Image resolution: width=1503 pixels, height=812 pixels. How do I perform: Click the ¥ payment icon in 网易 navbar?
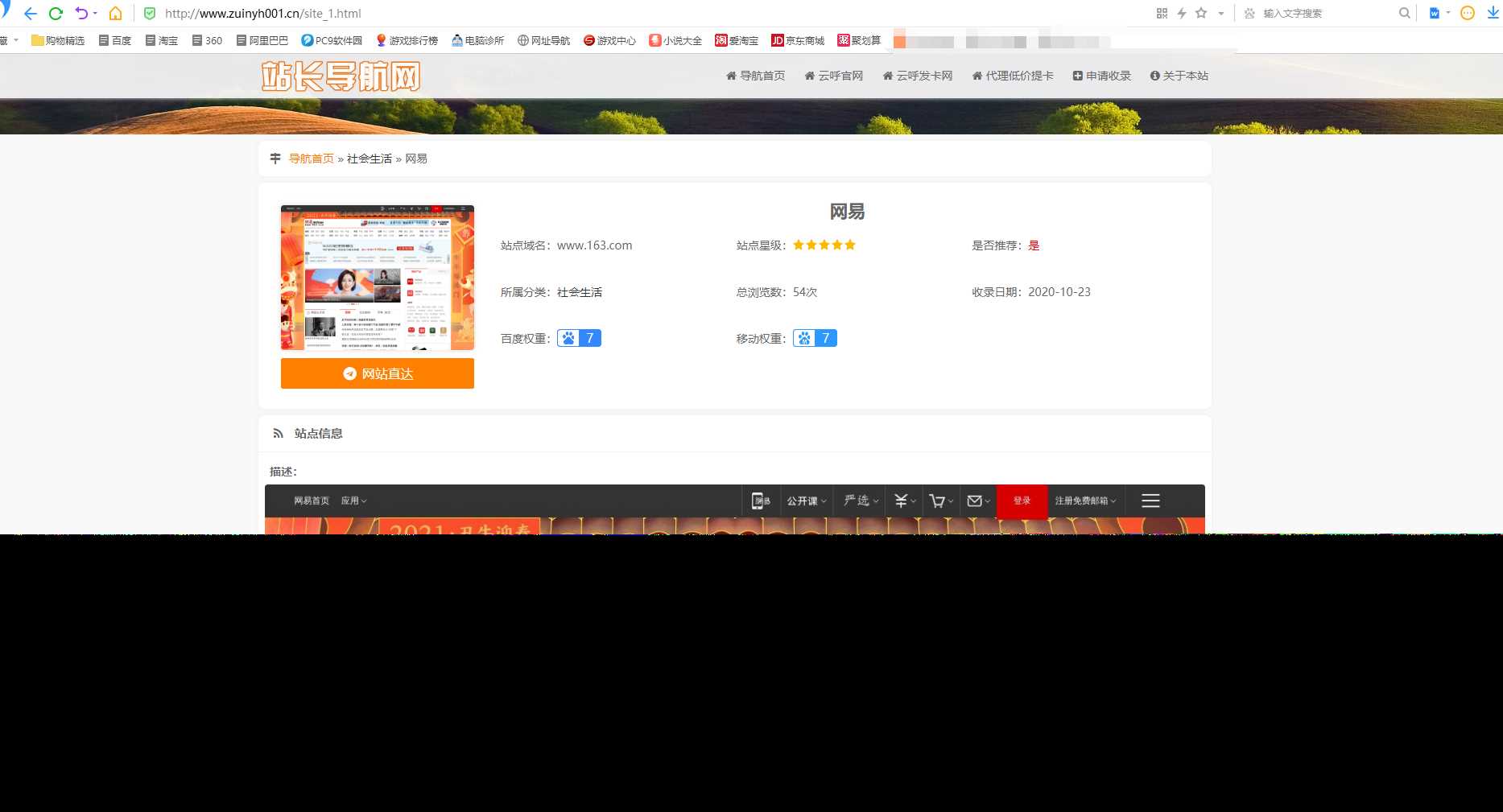coord(901,500)
